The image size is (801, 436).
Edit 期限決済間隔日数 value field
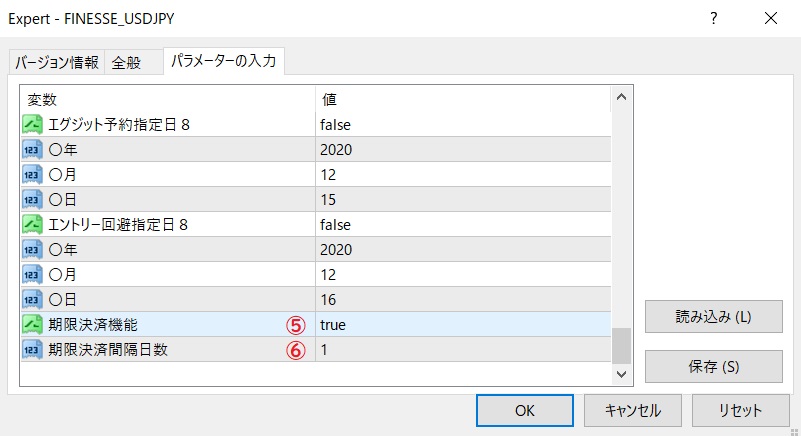click(x=460, y=349)
